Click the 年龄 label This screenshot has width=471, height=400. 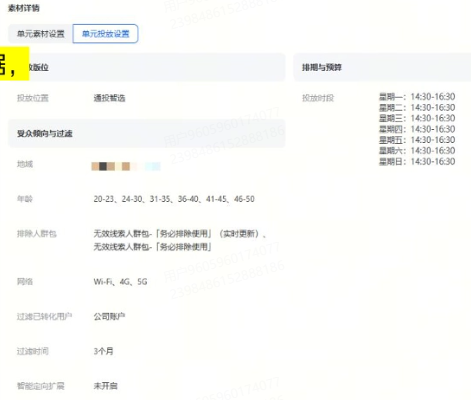click(25, 199)
